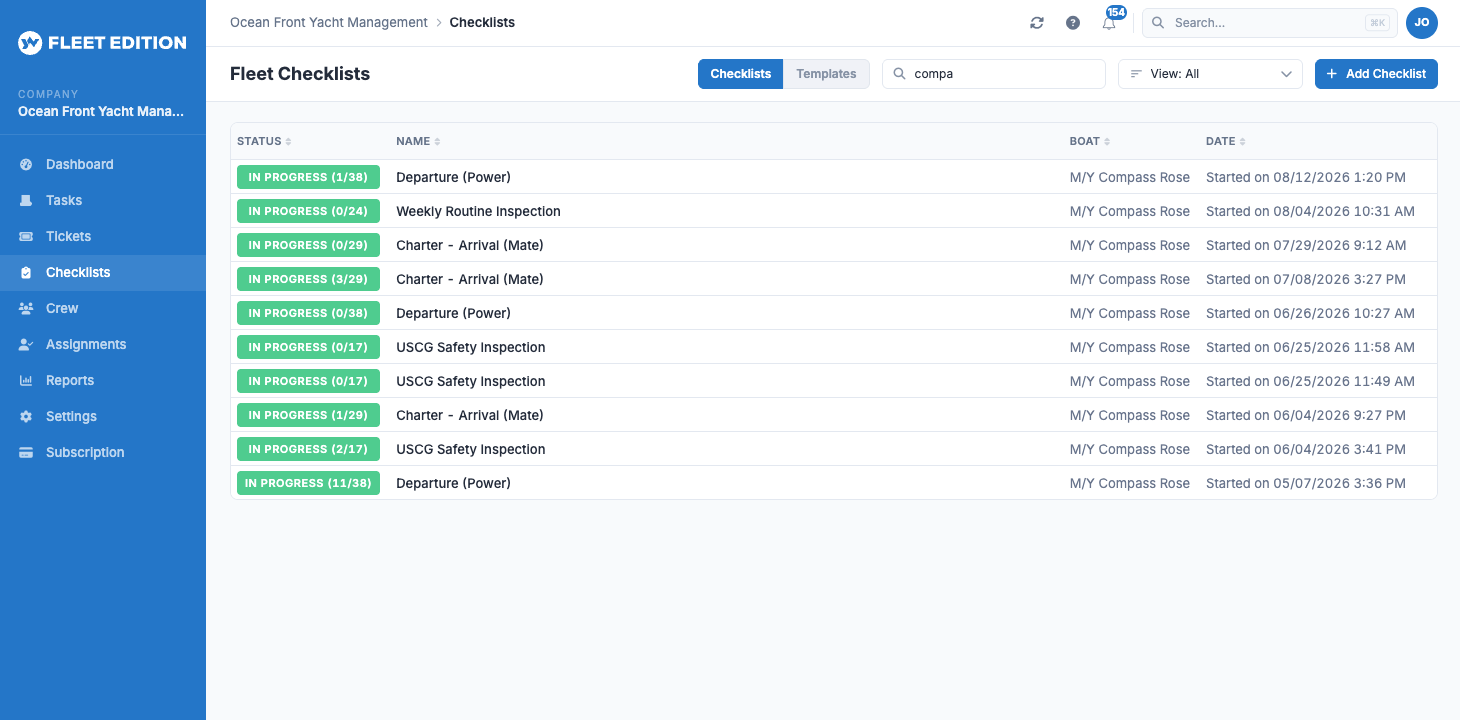Open Charter - Arrival (Mate) started 07/29/2026
The height and width of the screenshot is (720, 1460).
tap(470, 245)
